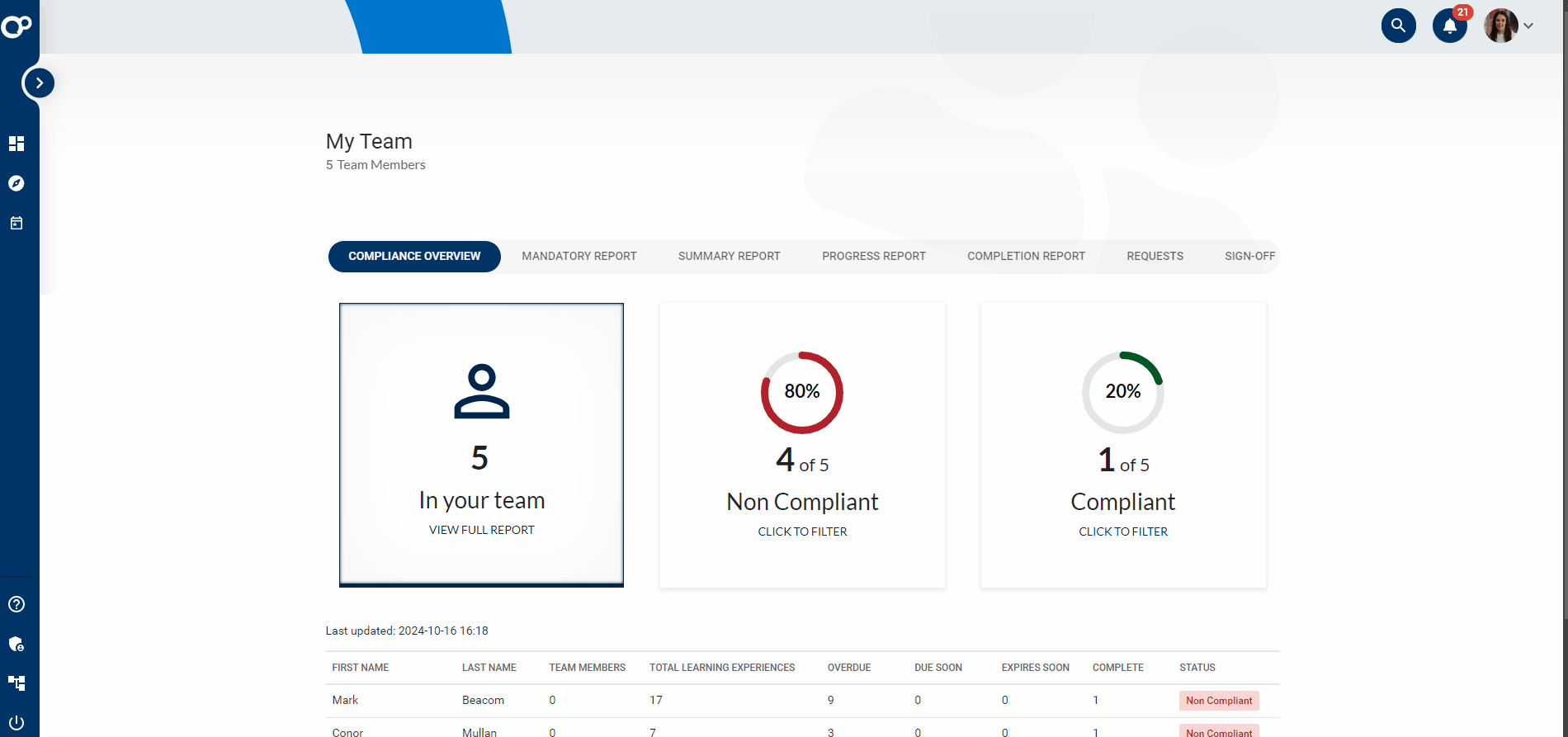This screenshot has height=737, width=1568.
Task: Open the shield admin icon in sidebar
Action: coord(17,644)
